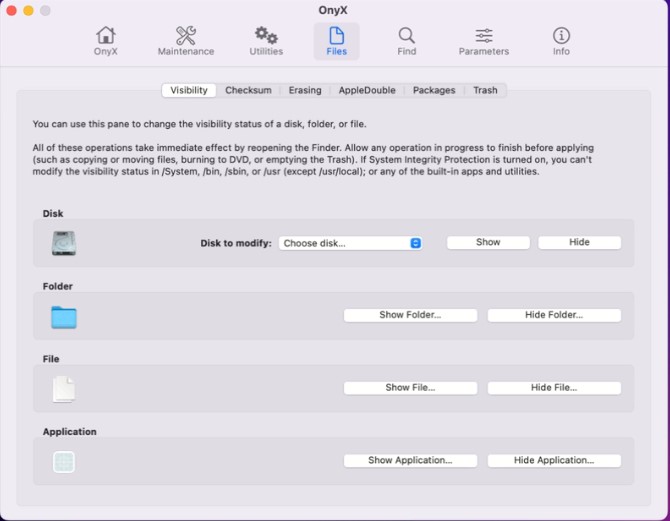Image resolution: width=670 pixels, height=521 pixels.
Task: Click the Show File button
Action: point(410,388)
